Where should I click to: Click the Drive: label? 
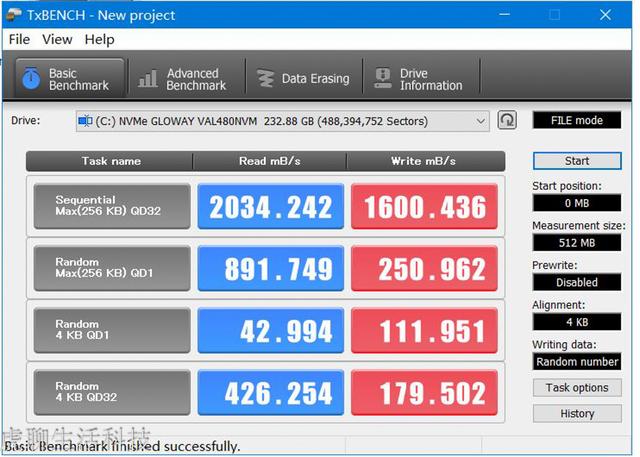point(26,120)
